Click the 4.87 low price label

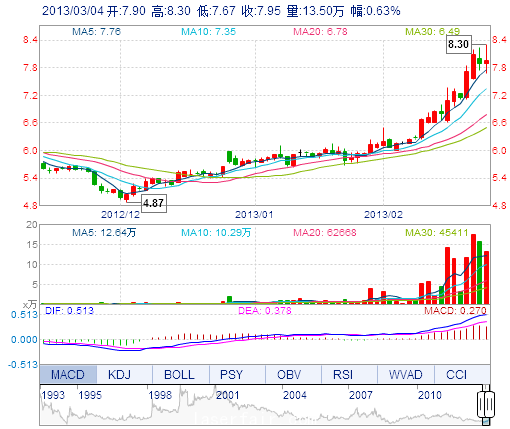click(x=154, y=203)
